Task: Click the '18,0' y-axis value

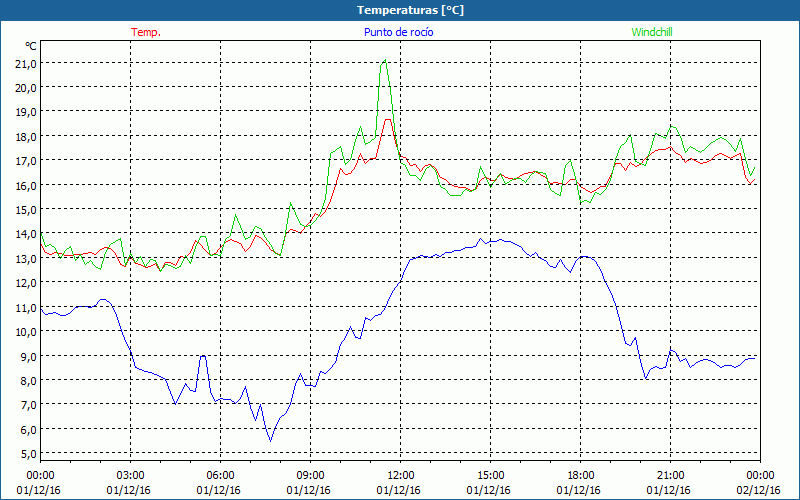Action: click(x=27, y=137)
